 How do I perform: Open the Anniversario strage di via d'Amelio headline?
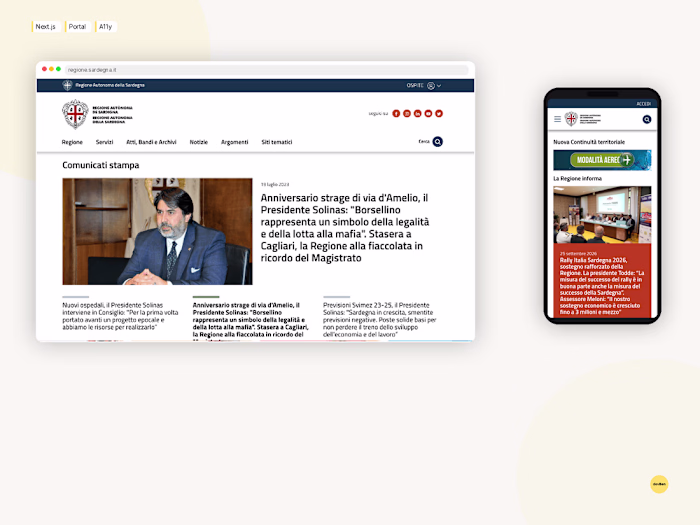tap(345, 228)
